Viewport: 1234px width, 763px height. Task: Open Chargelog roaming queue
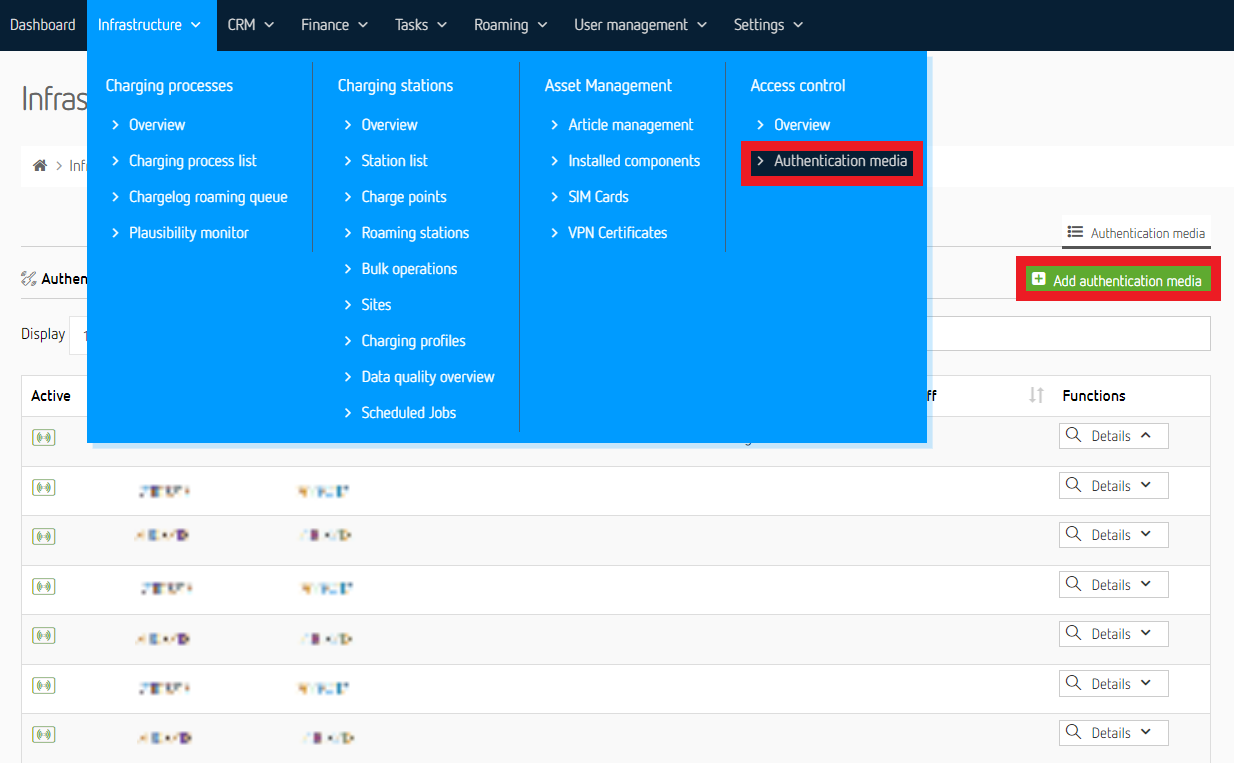coord(208,197)
